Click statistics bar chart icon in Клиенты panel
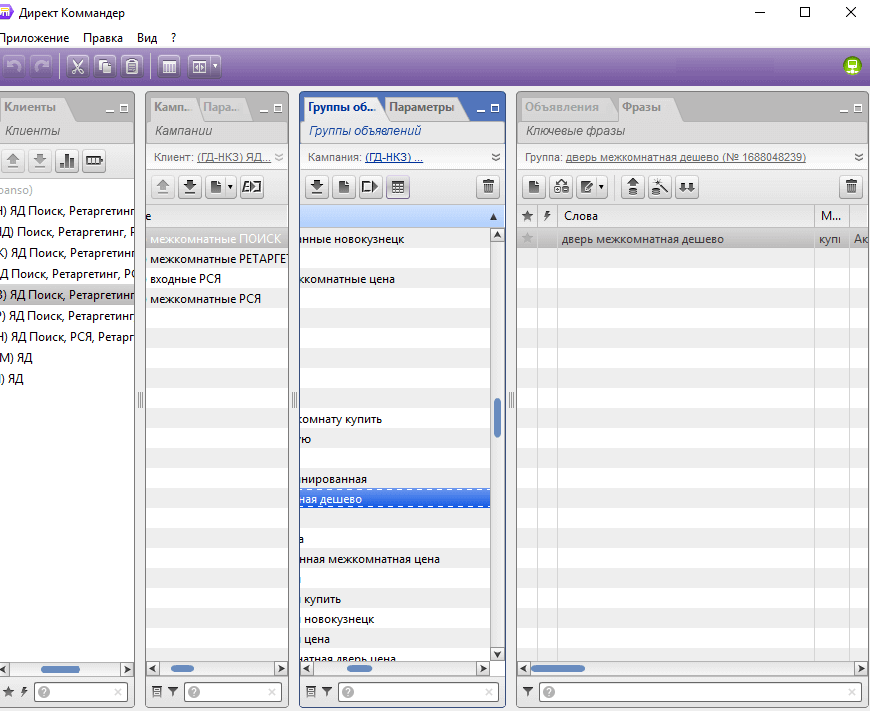This screenshot has width=870, height=711. (67, 161)
